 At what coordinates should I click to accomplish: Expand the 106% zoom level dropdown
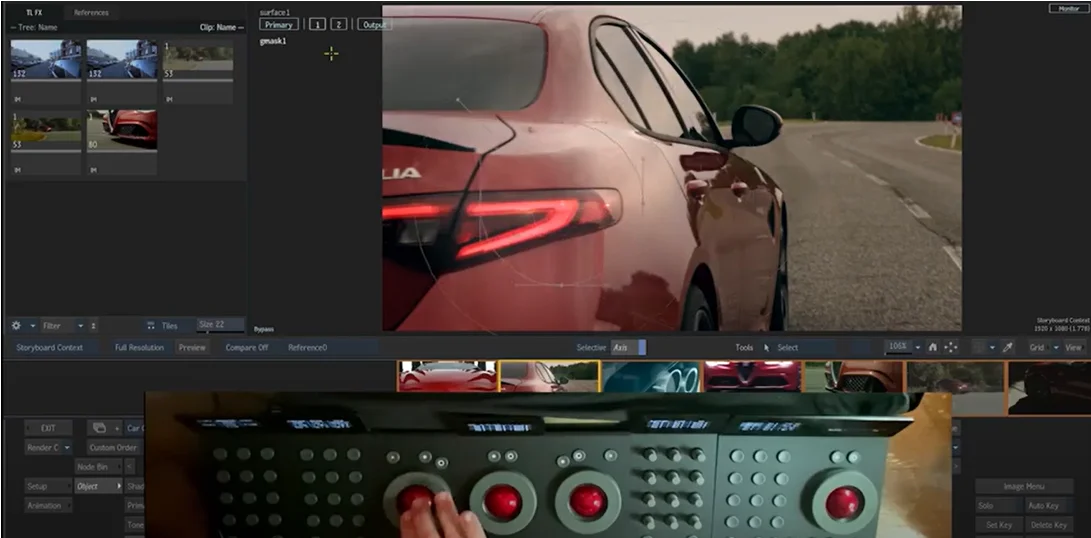pyautogui.click(x=917, y=347)
